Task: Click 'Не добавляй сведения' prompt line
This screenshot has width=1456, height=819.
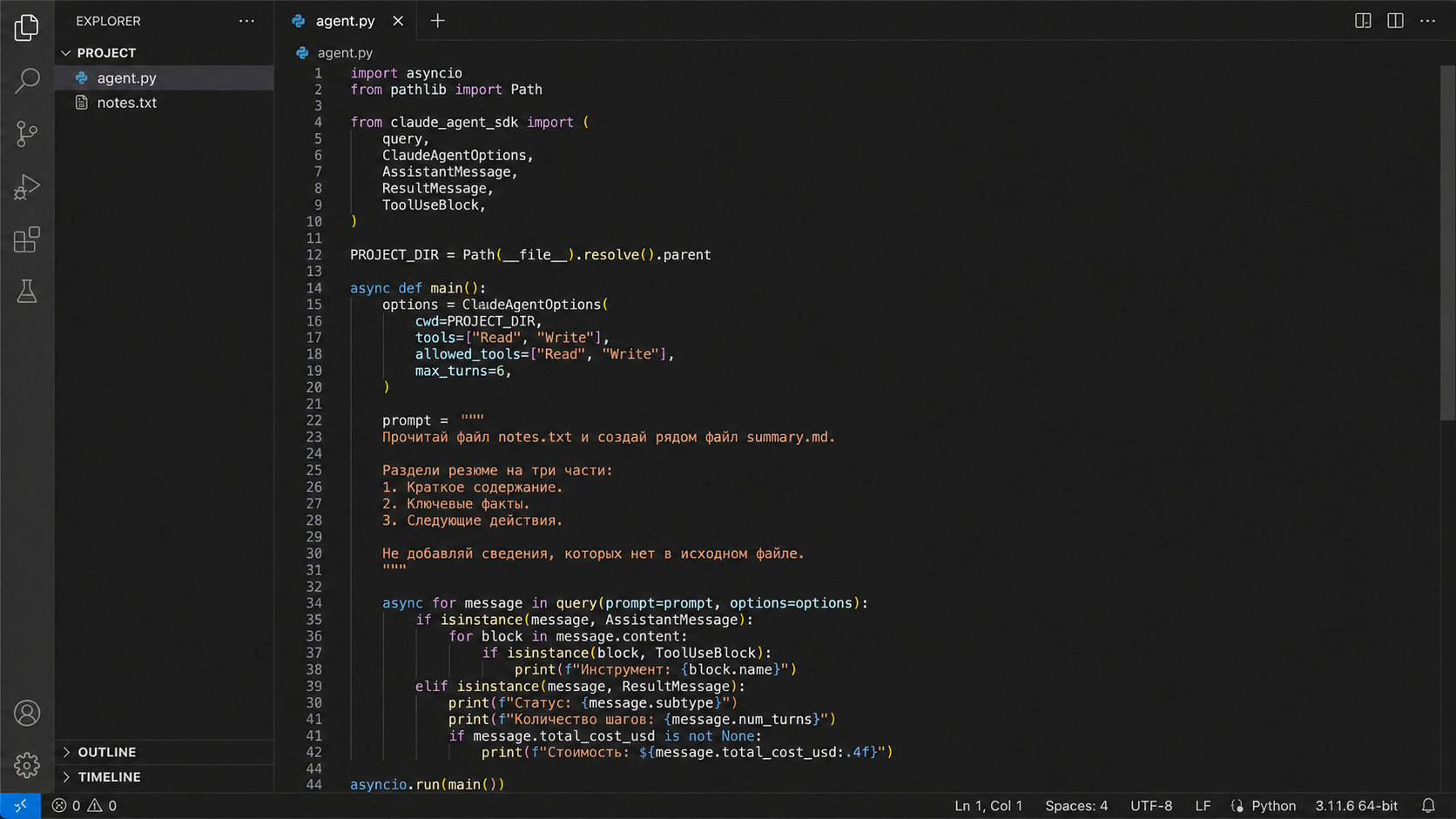Action: point(593,554)
